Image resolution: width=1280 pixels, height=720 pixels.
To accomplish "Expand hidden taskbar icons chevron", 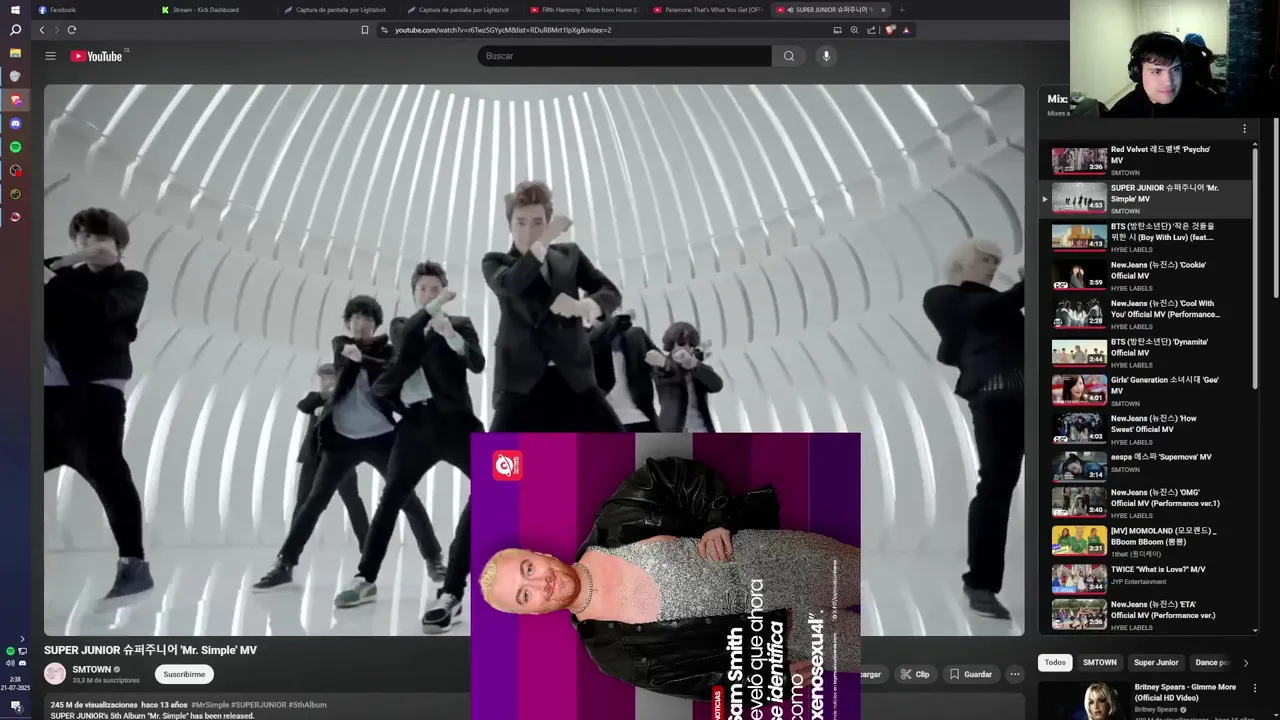I will [21, 638].
